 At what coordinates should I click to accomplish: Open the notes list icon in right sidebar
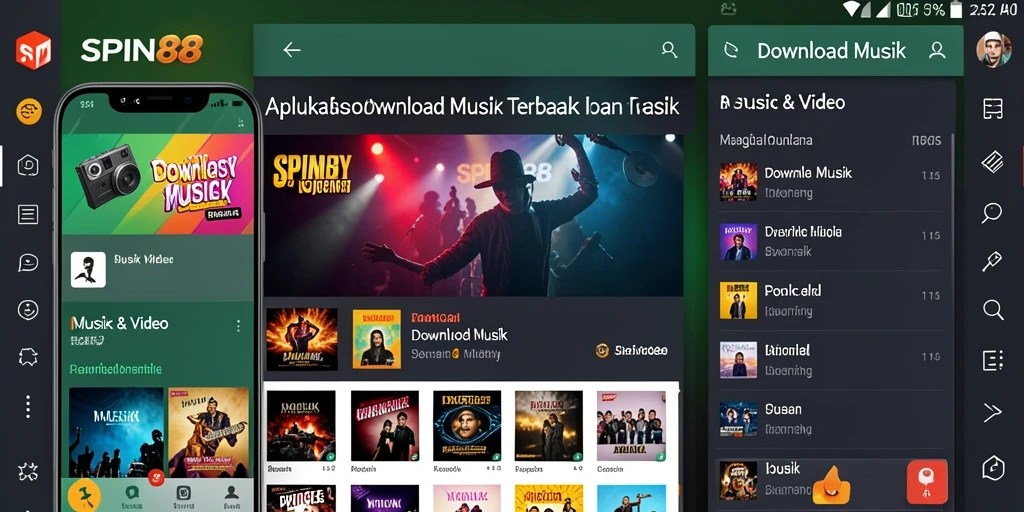(x=993, y=360)
